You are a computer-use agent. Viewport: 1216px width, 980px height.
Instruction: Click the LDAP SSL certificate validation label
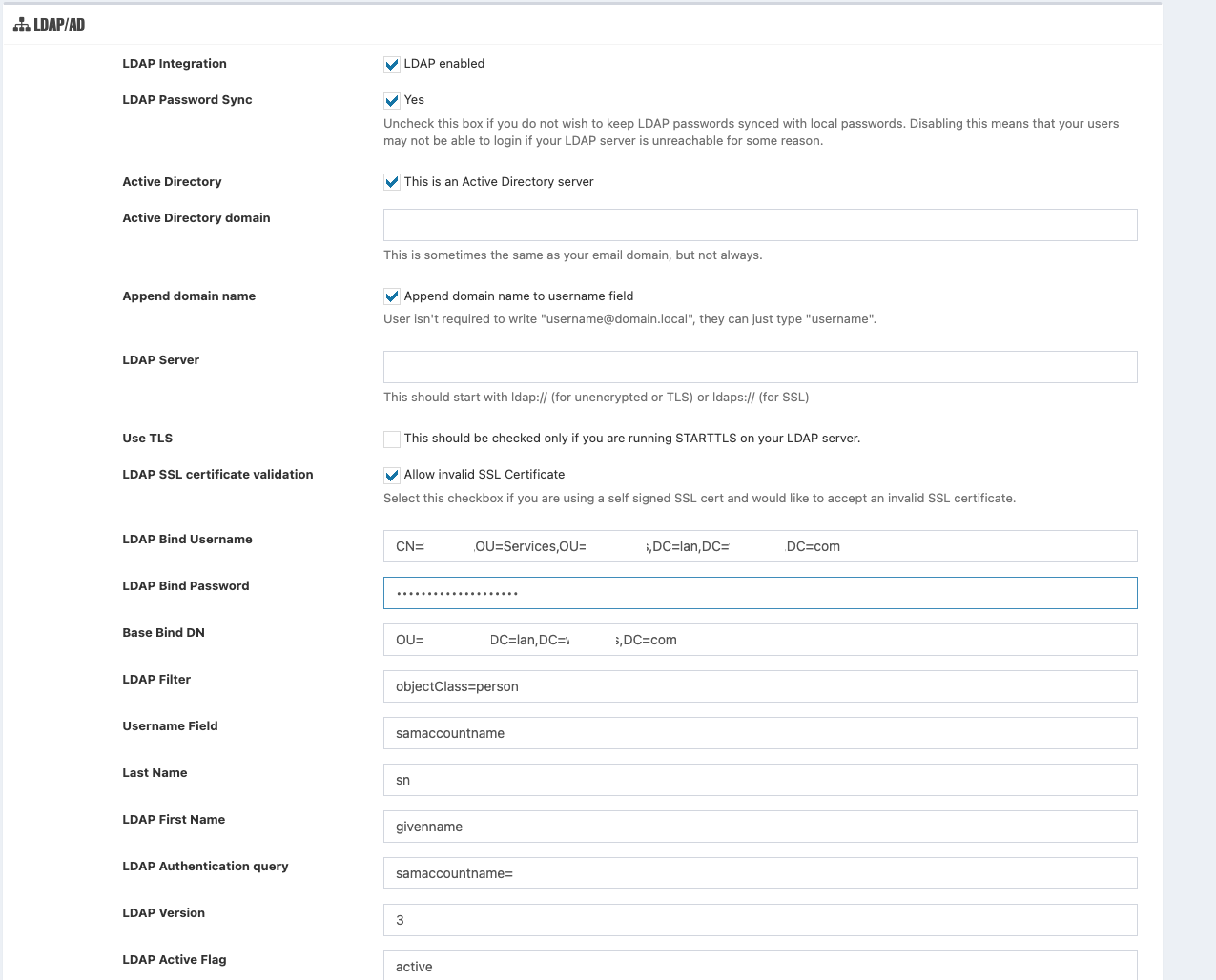click(217, 475)
